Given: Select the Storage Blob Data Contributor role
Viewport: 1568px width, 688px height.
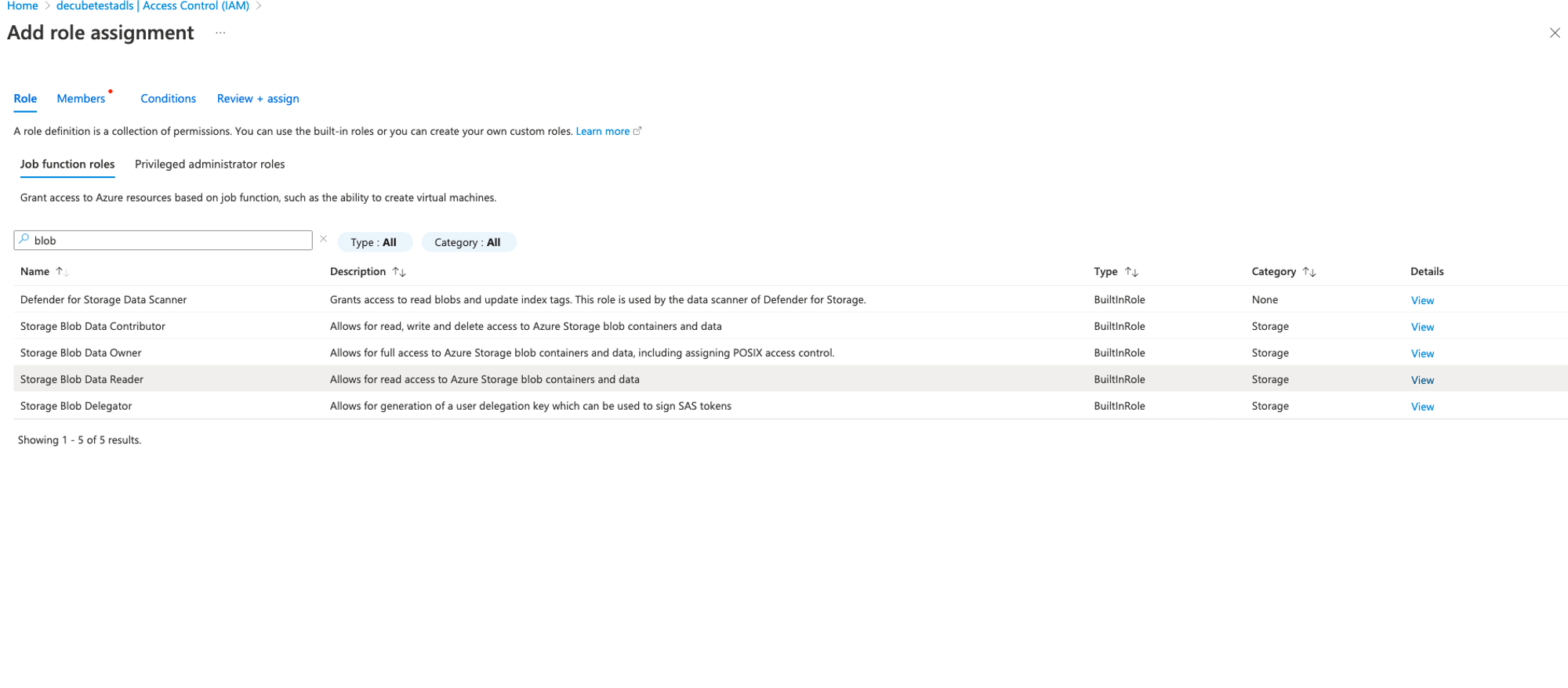Looking at the screenshot, I should click(x=93, y=327).
